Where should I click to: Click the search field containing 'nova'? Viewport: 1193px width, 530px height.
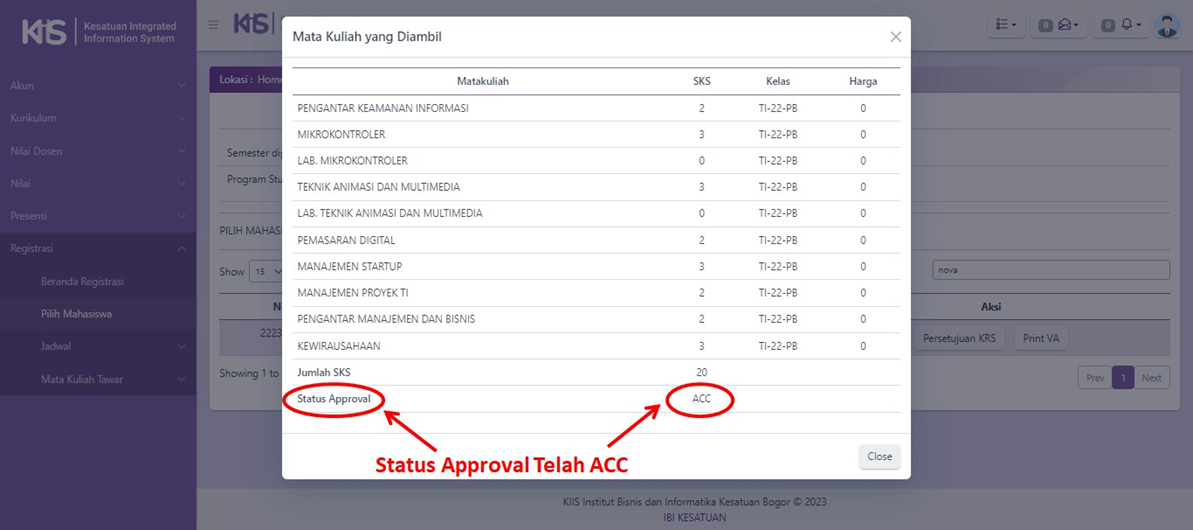click(1050, 270)
